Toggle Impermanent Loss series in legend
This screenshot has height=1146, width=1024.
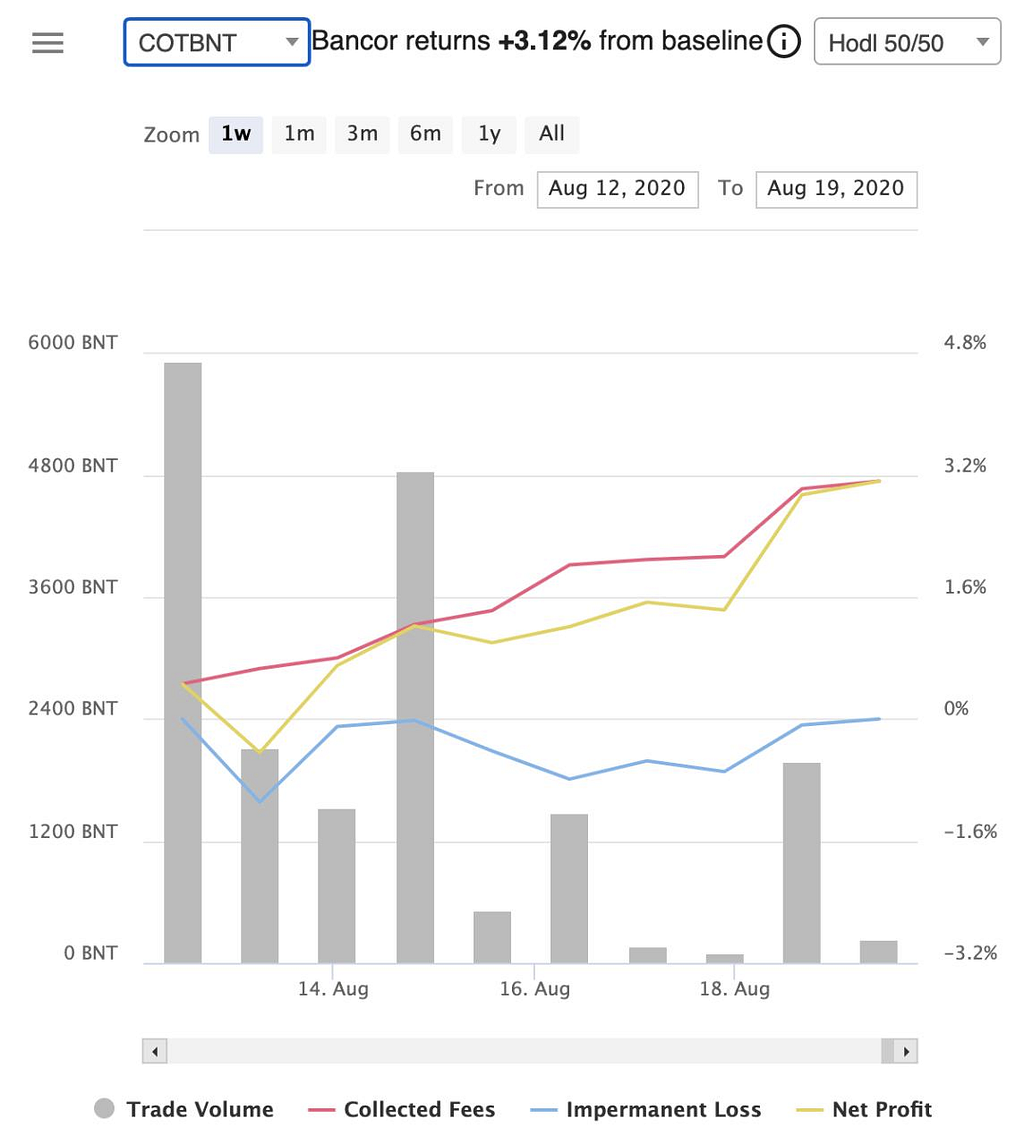pyautogui.click(x=646, y=1109)
